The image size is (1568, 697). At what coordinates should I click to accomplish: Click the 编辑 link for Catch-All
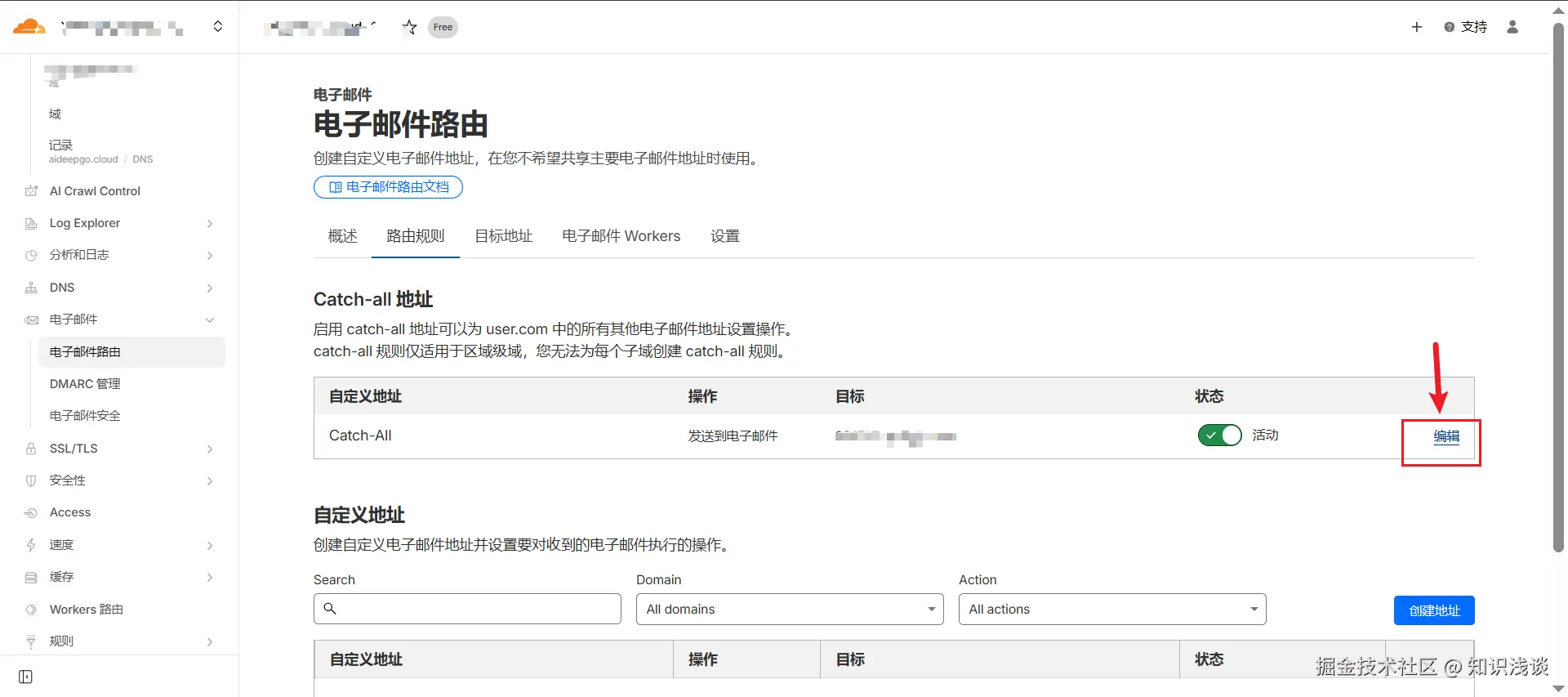point(1446,436)
